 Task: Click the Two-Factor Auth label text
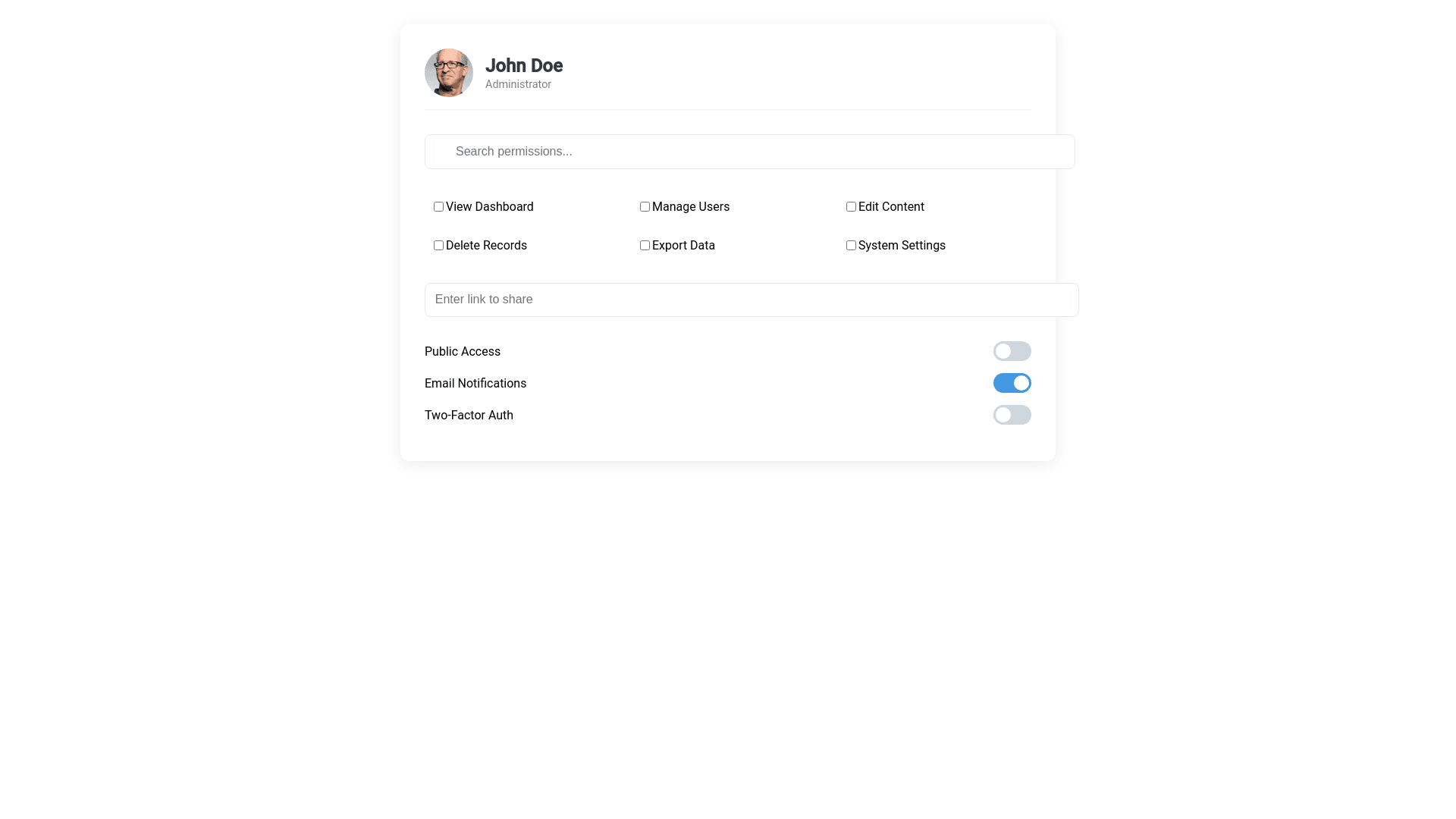[469, 416]
